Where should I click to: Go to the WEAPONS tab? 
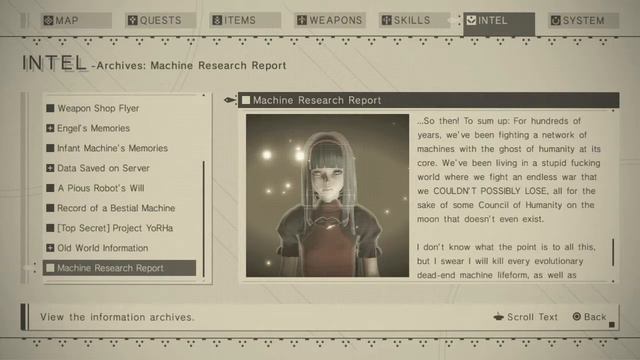point(330,20)
